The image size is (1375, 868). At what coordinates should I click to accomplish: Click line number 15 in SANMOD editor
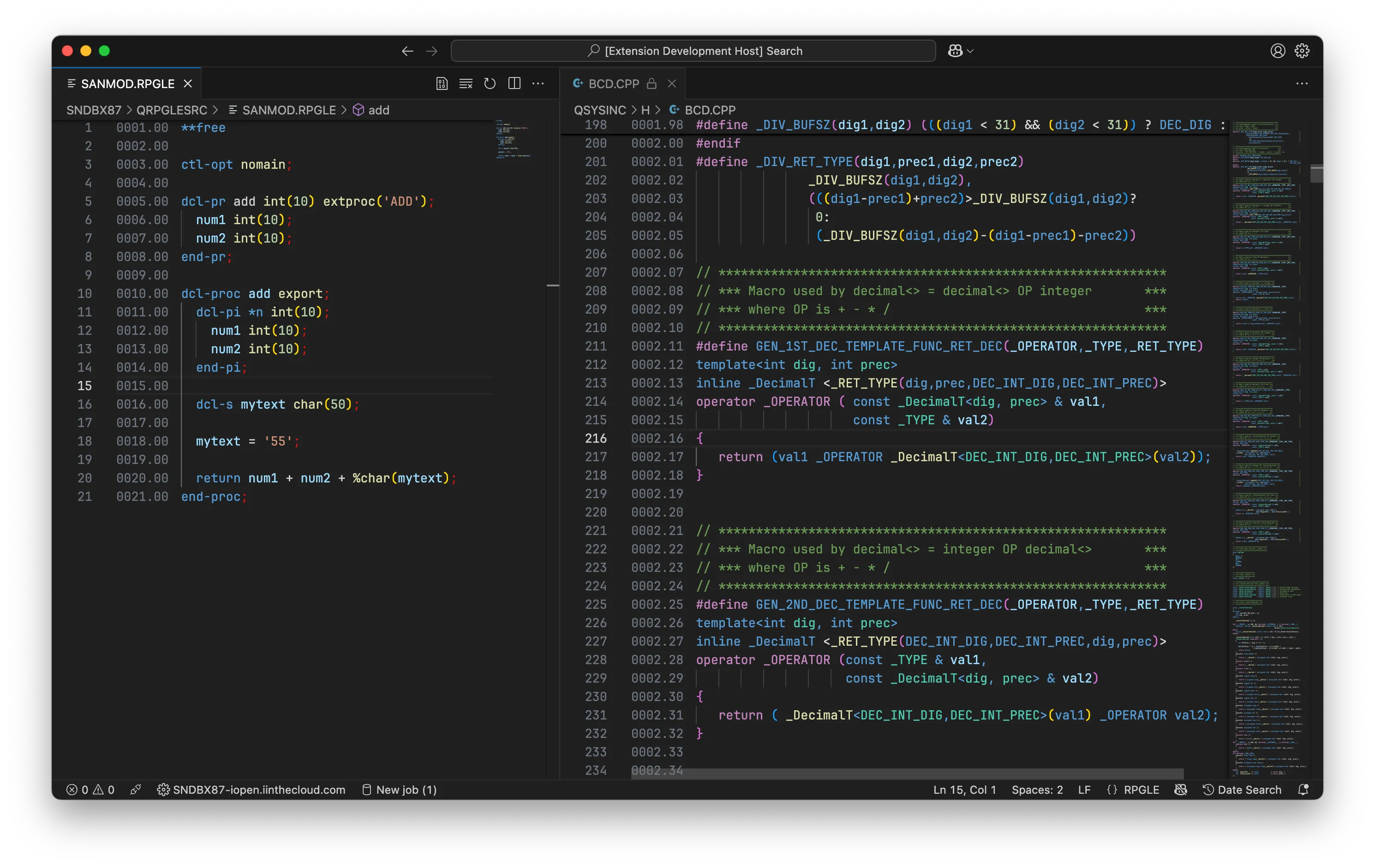84,386
